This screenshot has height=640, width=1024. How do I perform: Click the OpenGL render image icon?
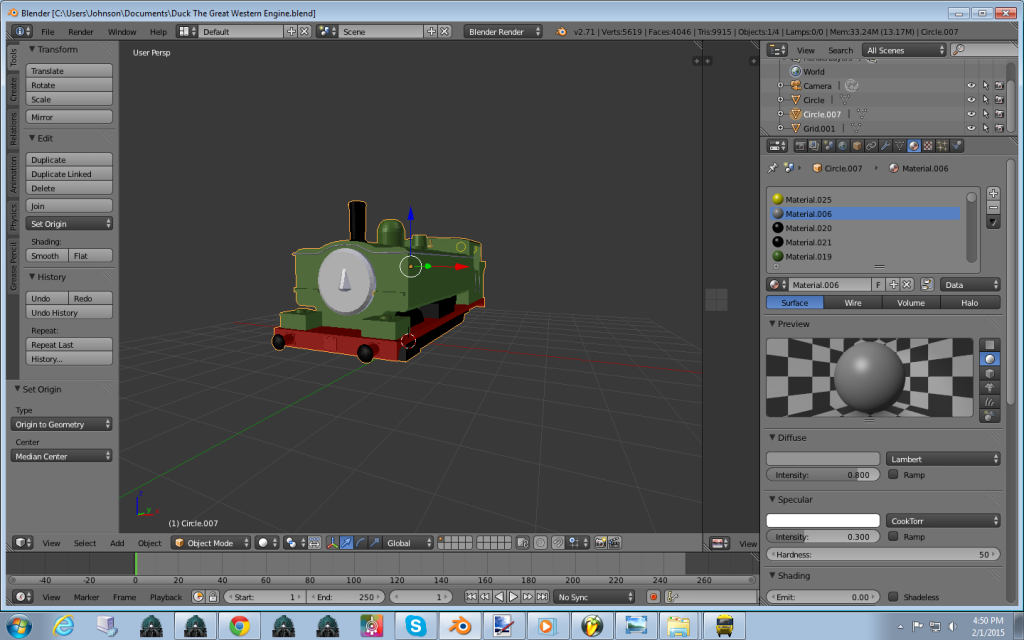[x=600, y=543]
